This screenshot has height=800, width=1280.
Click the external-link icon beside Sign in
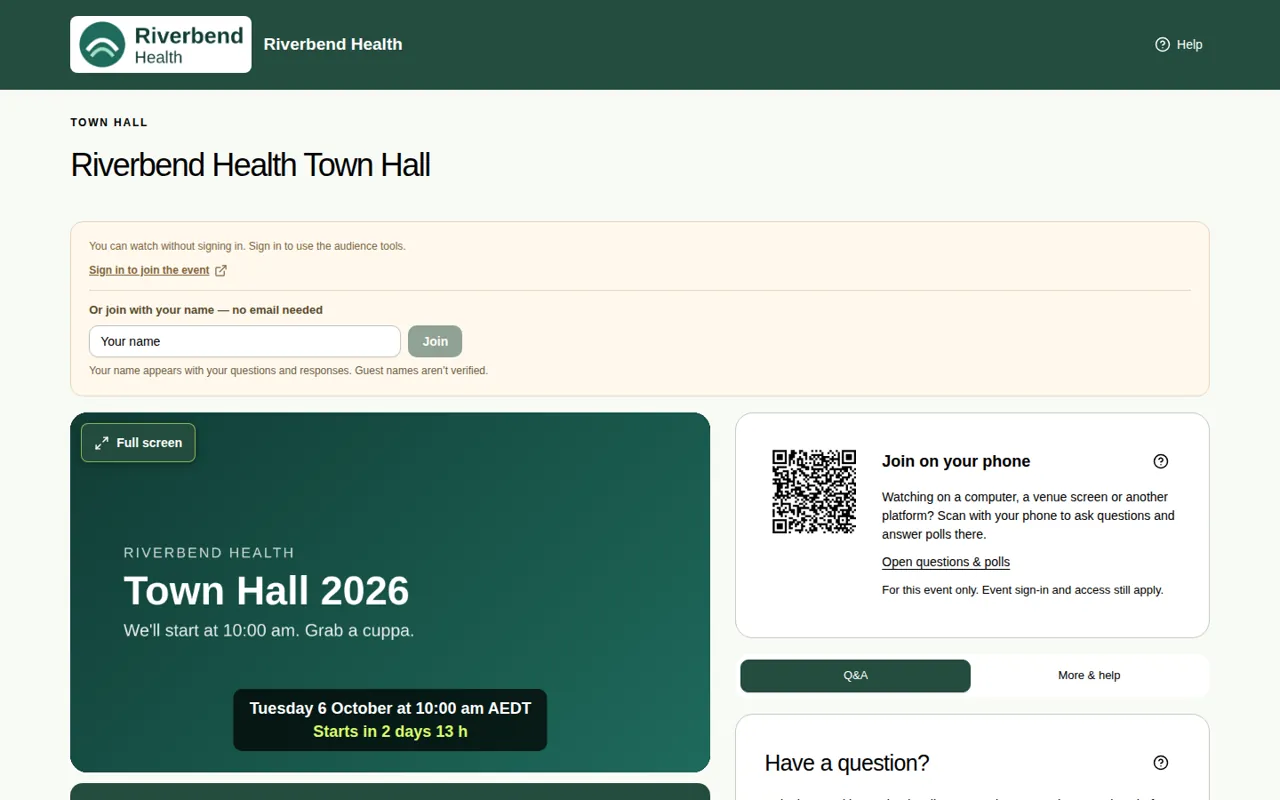pos(221,270)
